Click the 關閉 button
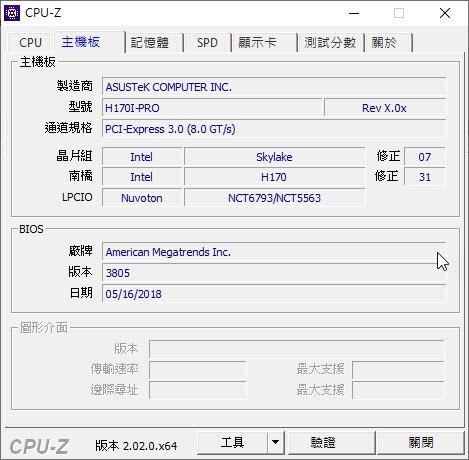This screenshot has width=469, height=460. point(421,443)
